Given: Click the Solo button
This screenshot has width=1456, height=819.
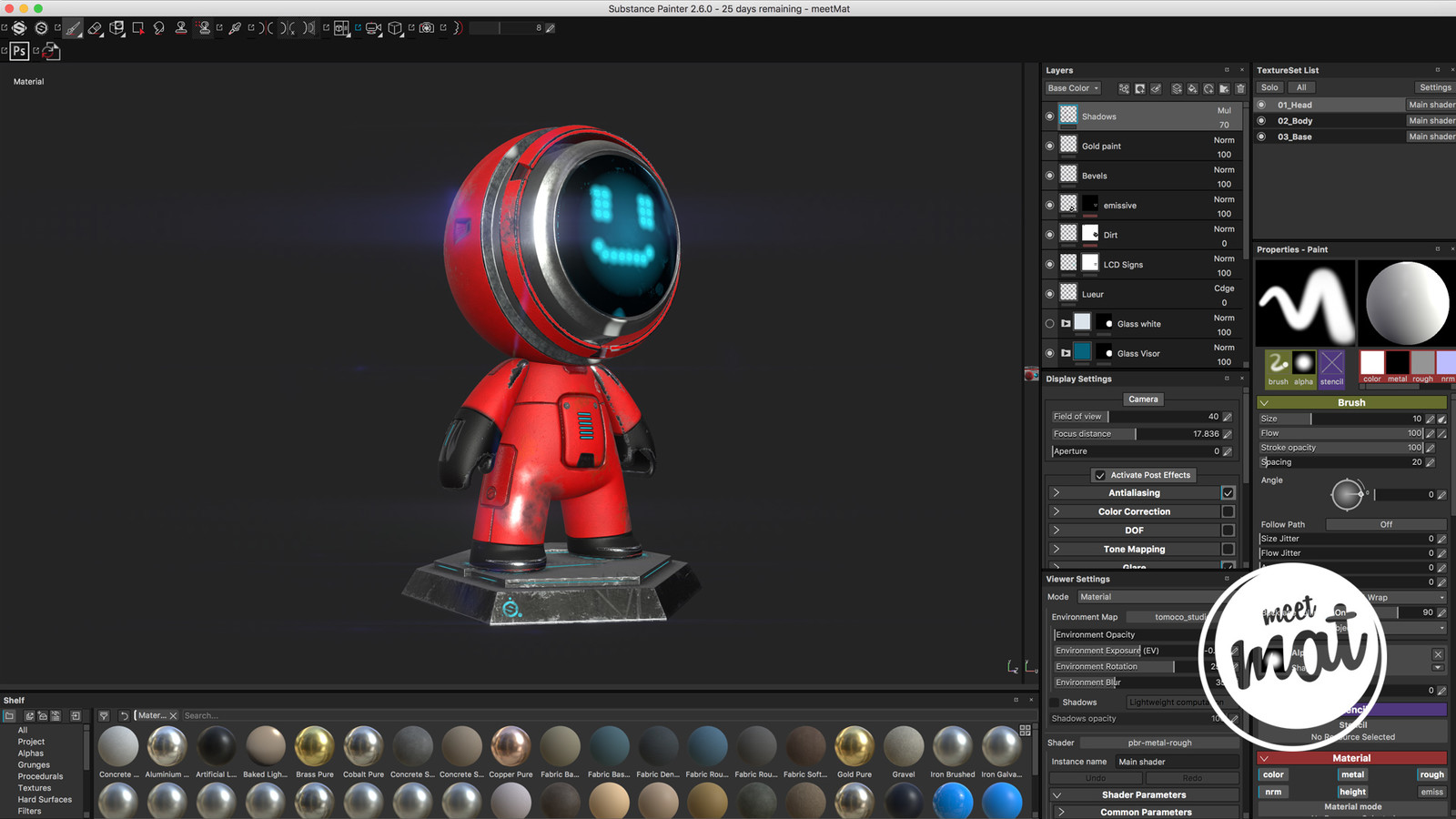Looking at the screenshot, I should tap(1269, 87).
